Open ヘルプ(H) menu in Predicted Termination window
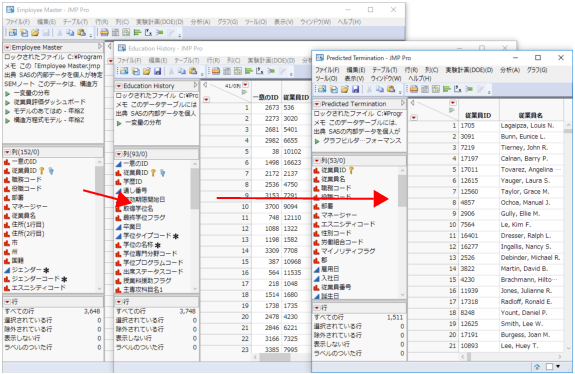Viewport: 575px width, 374px height. [x=420, y=78]
